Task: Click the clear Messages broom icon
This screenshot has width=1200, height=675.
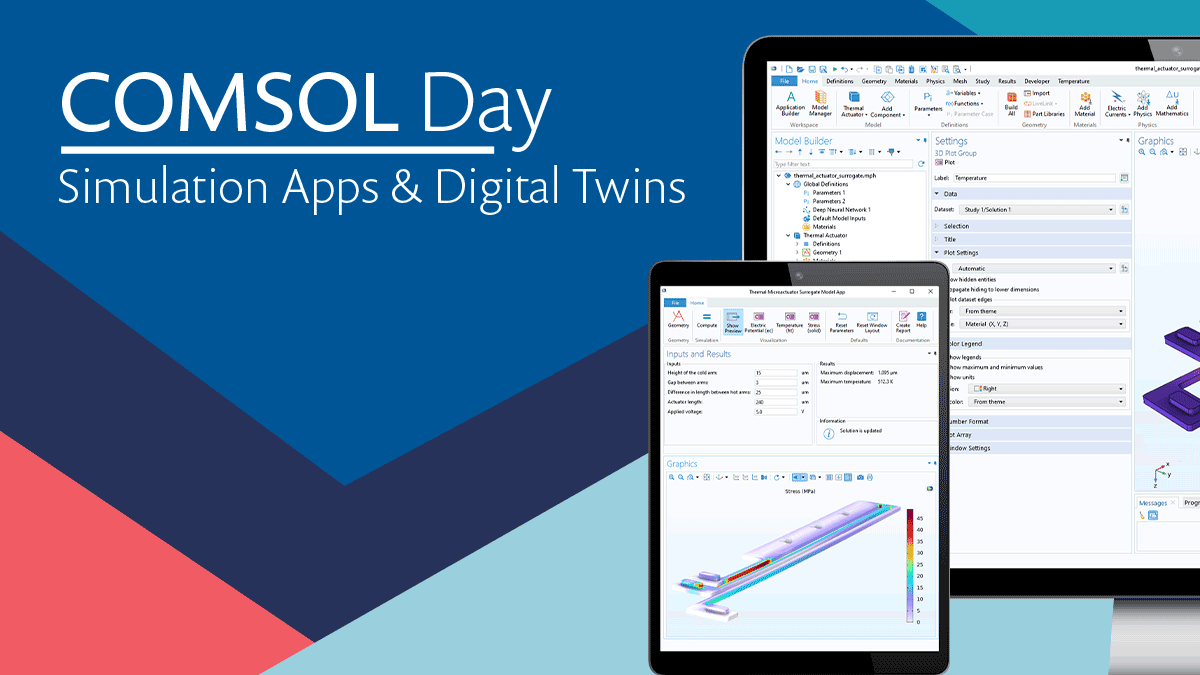Action: (x=1143, y=515)
